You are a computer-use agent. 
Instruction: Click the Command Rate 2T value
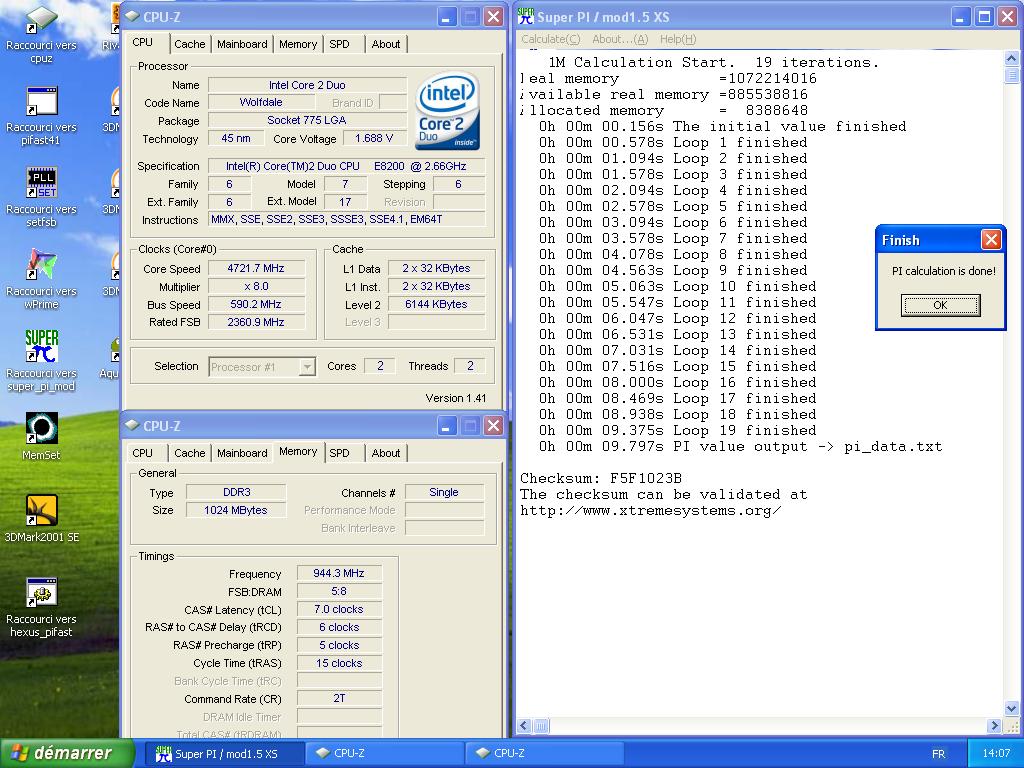(339, 698)
